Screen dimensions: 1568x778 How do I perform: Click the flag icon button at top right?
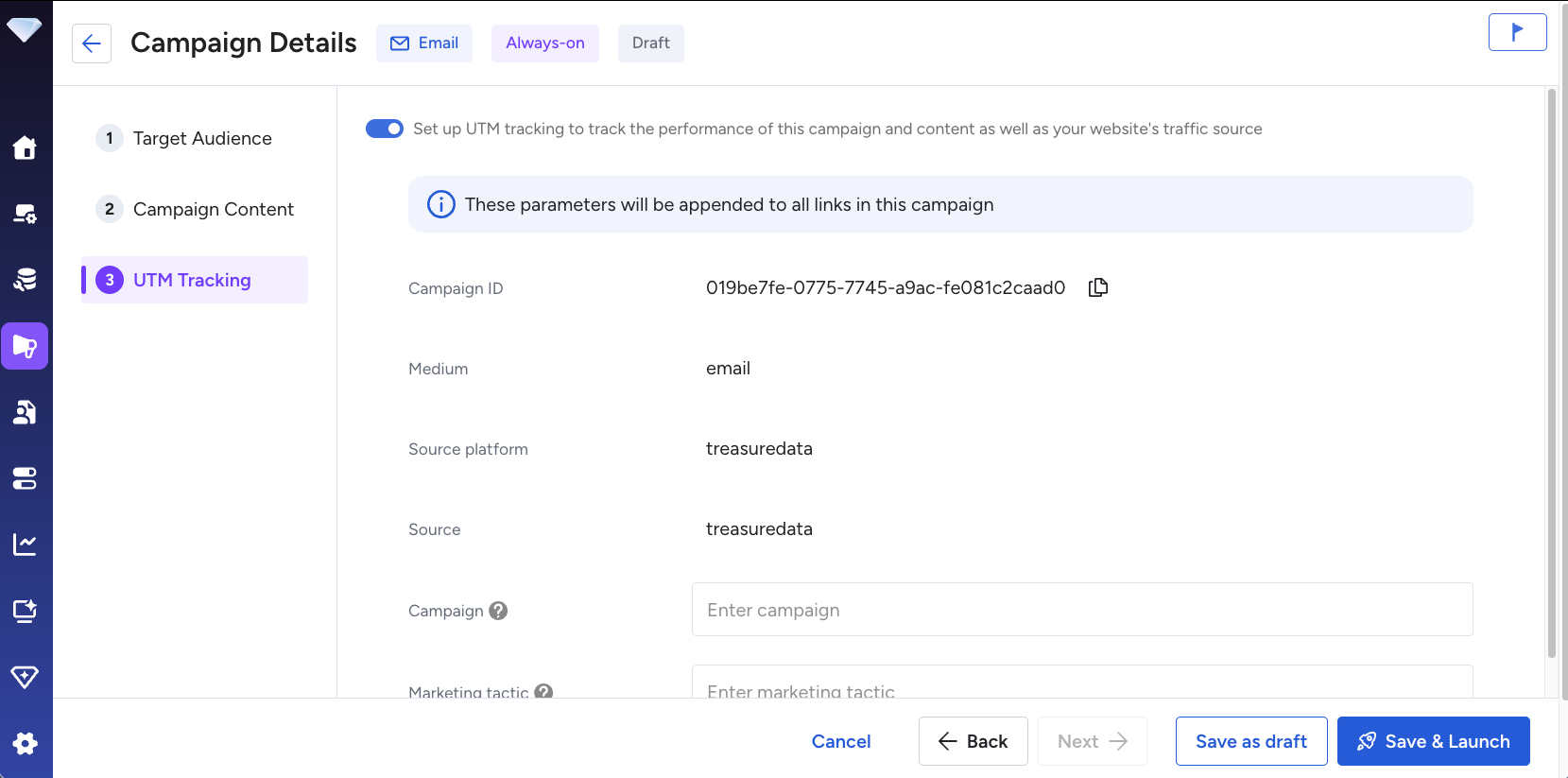pyautogui.click(x=1517, y=32)
